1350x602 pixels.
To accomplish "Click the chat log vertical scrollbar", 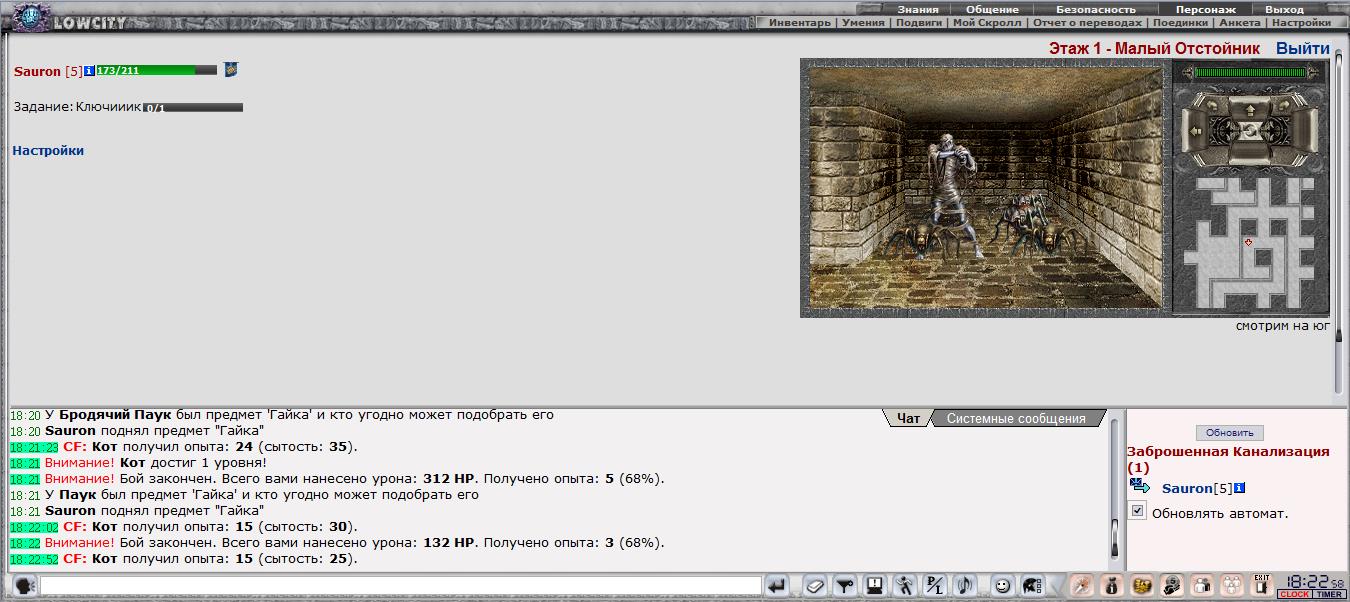I will pos(1114,488).
